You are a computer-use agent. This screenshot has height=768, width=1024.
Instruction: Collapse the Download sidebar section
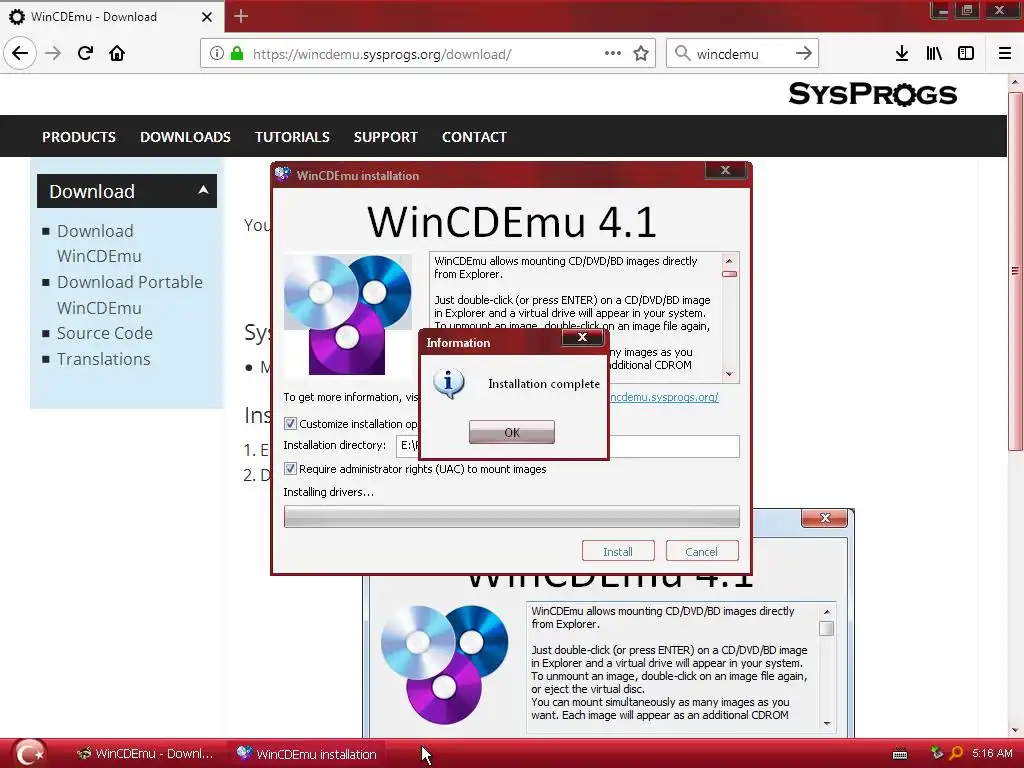pos(203,190)
